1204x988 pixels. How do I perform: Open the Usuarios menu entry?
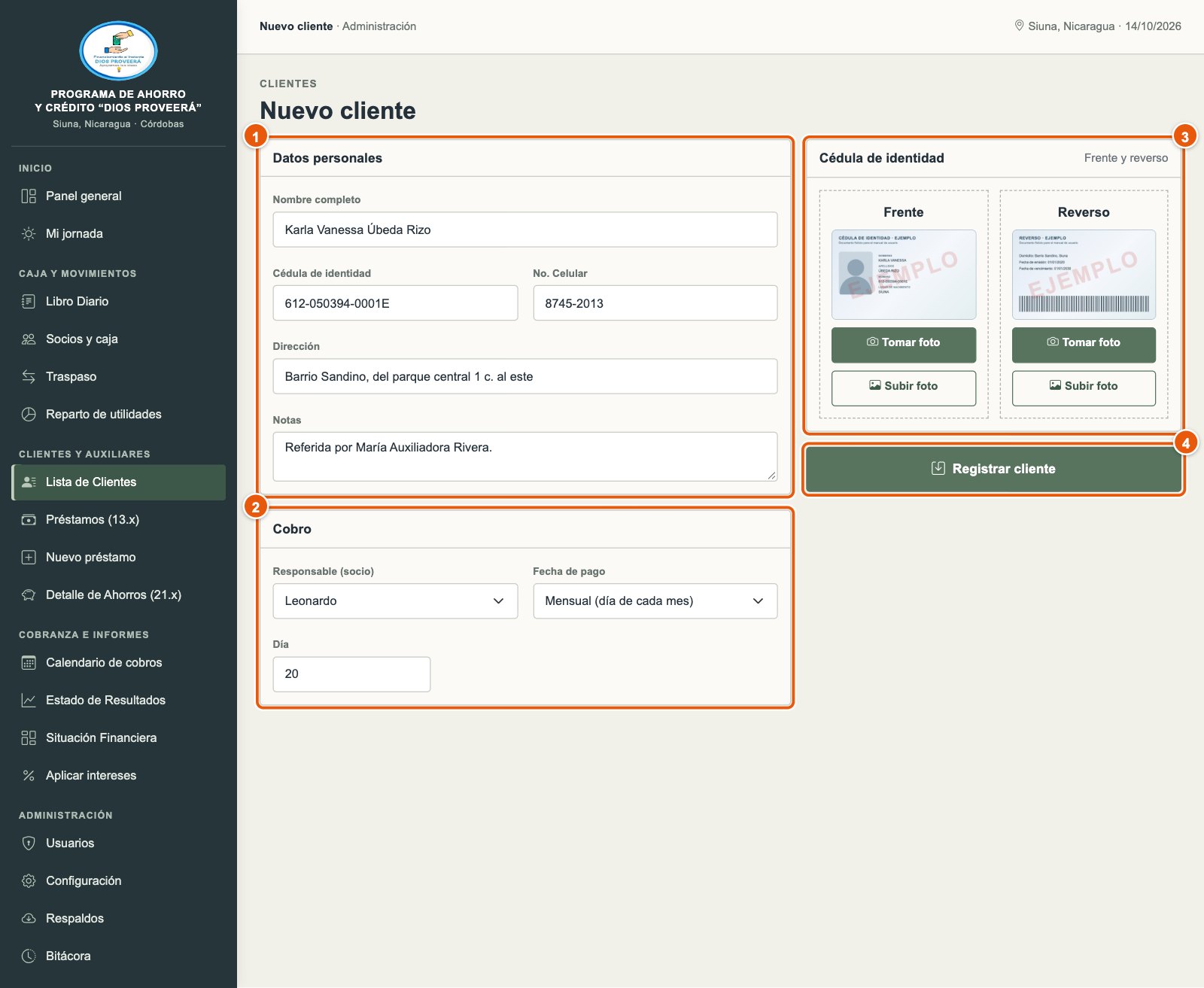tap(119, 844)
